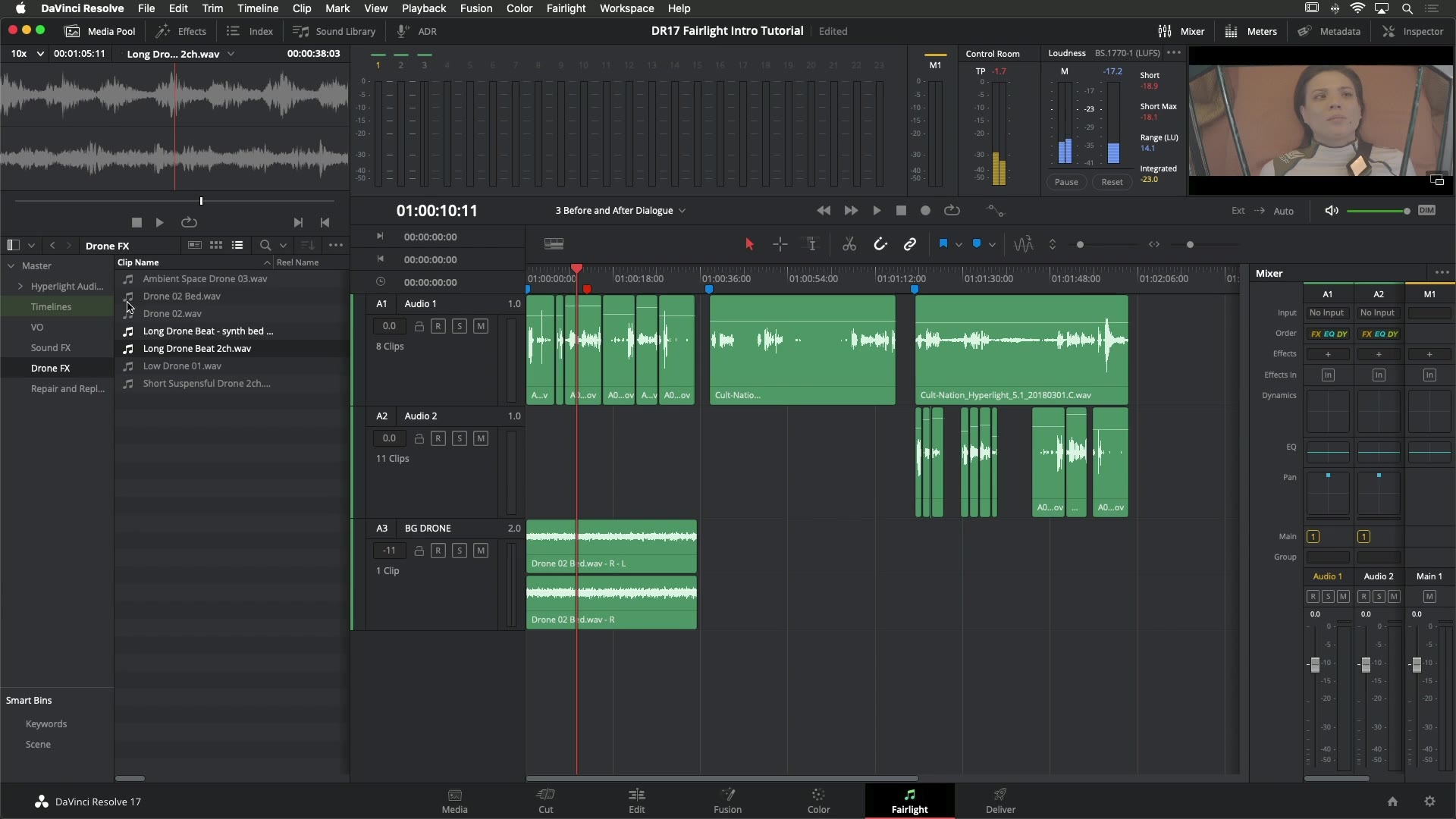Play the media pool preview clip

pyautogui.click(x=159, y=223)
